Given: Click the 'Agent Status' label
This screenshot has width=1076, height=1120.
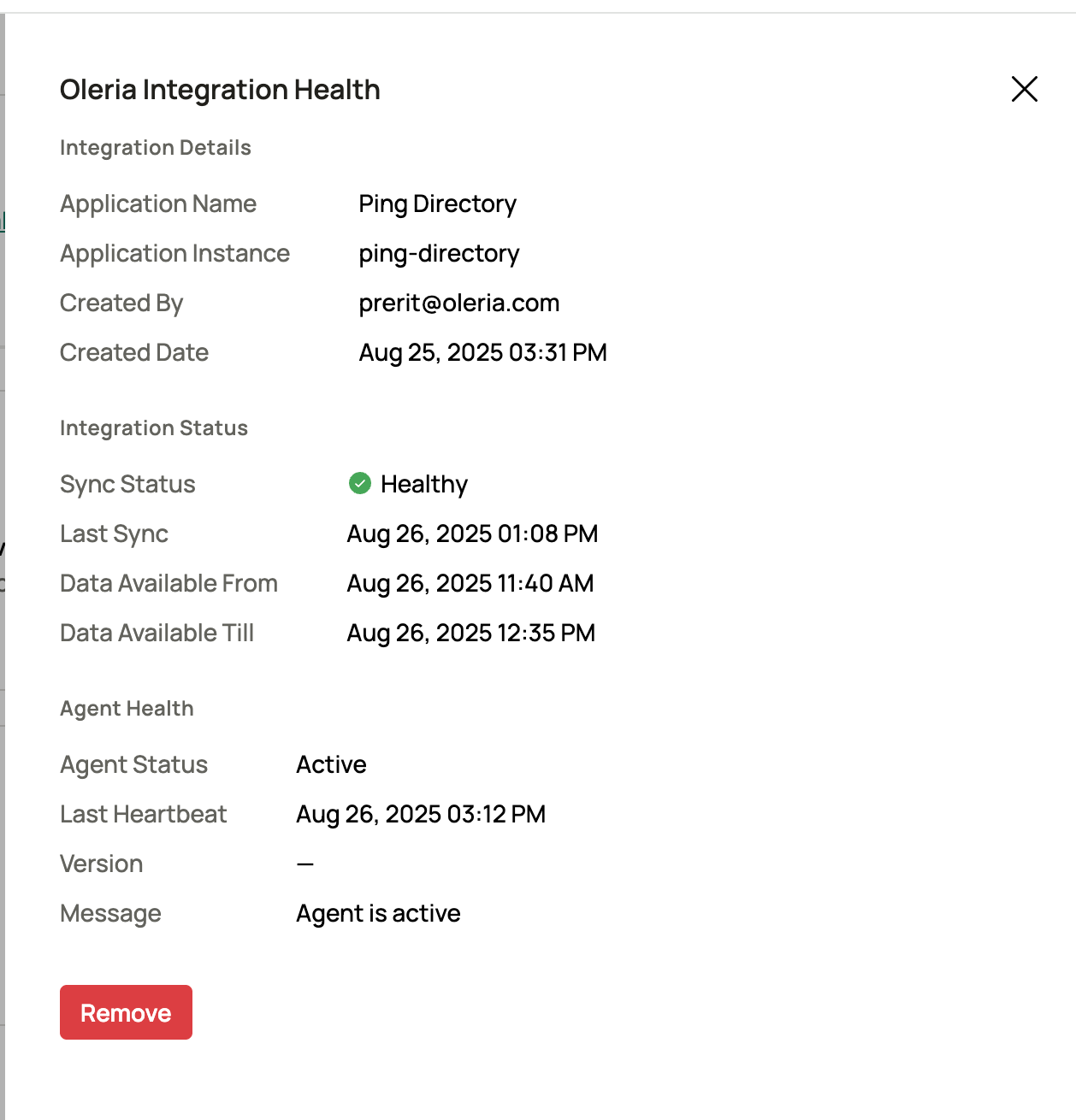Looking at the screenshot, I should pyautogui.click(x=133, y=765).
